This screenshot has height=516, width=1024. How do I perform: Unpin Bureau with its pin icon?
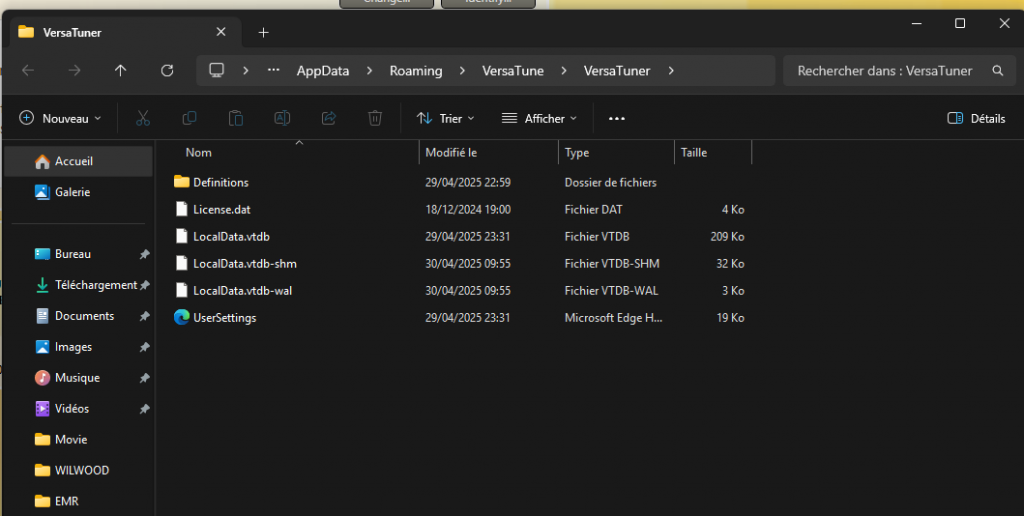[144, 254]
